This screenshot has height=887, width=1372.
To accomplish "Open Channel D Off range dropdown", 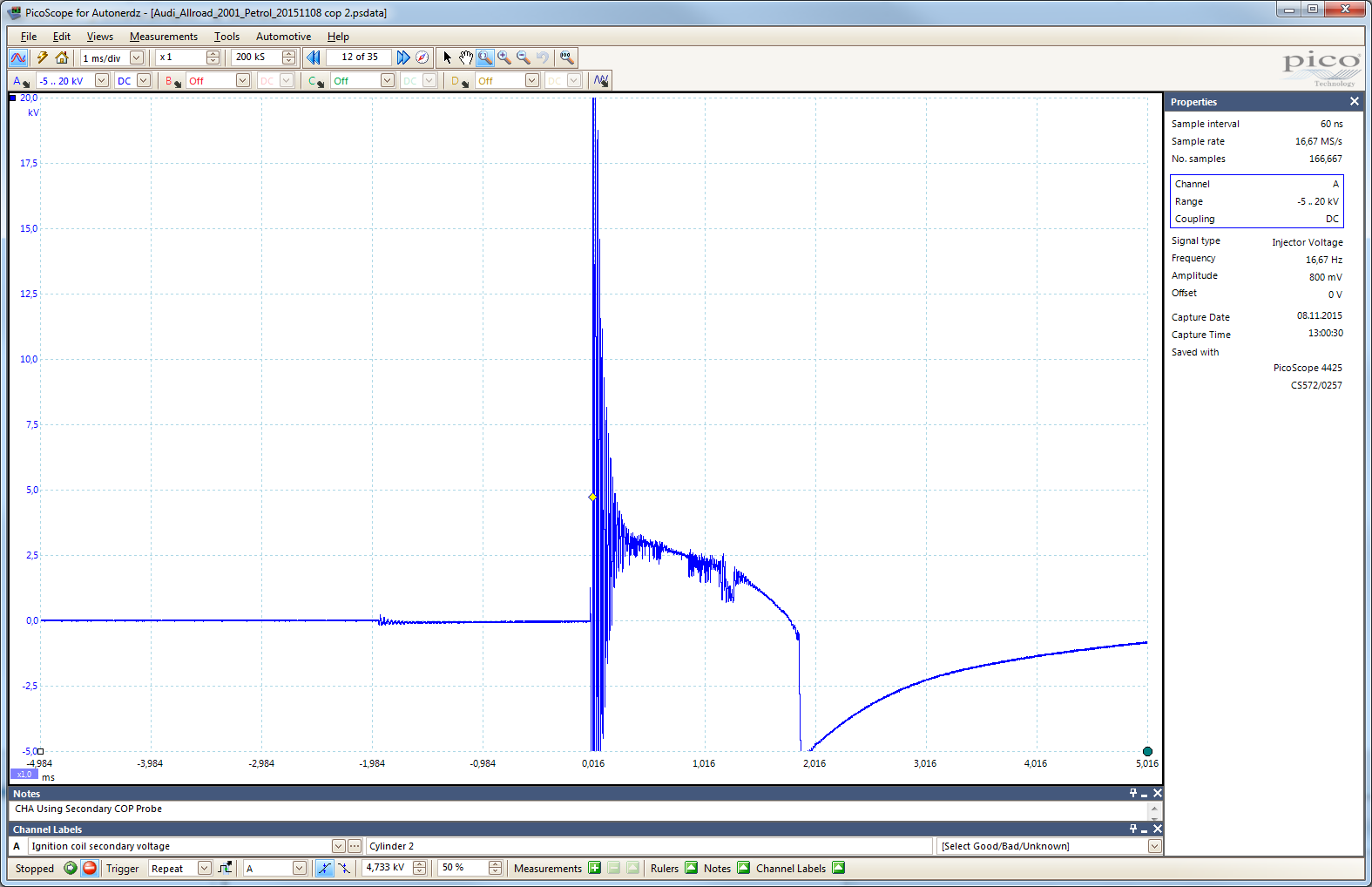I will tap(532, 81).
